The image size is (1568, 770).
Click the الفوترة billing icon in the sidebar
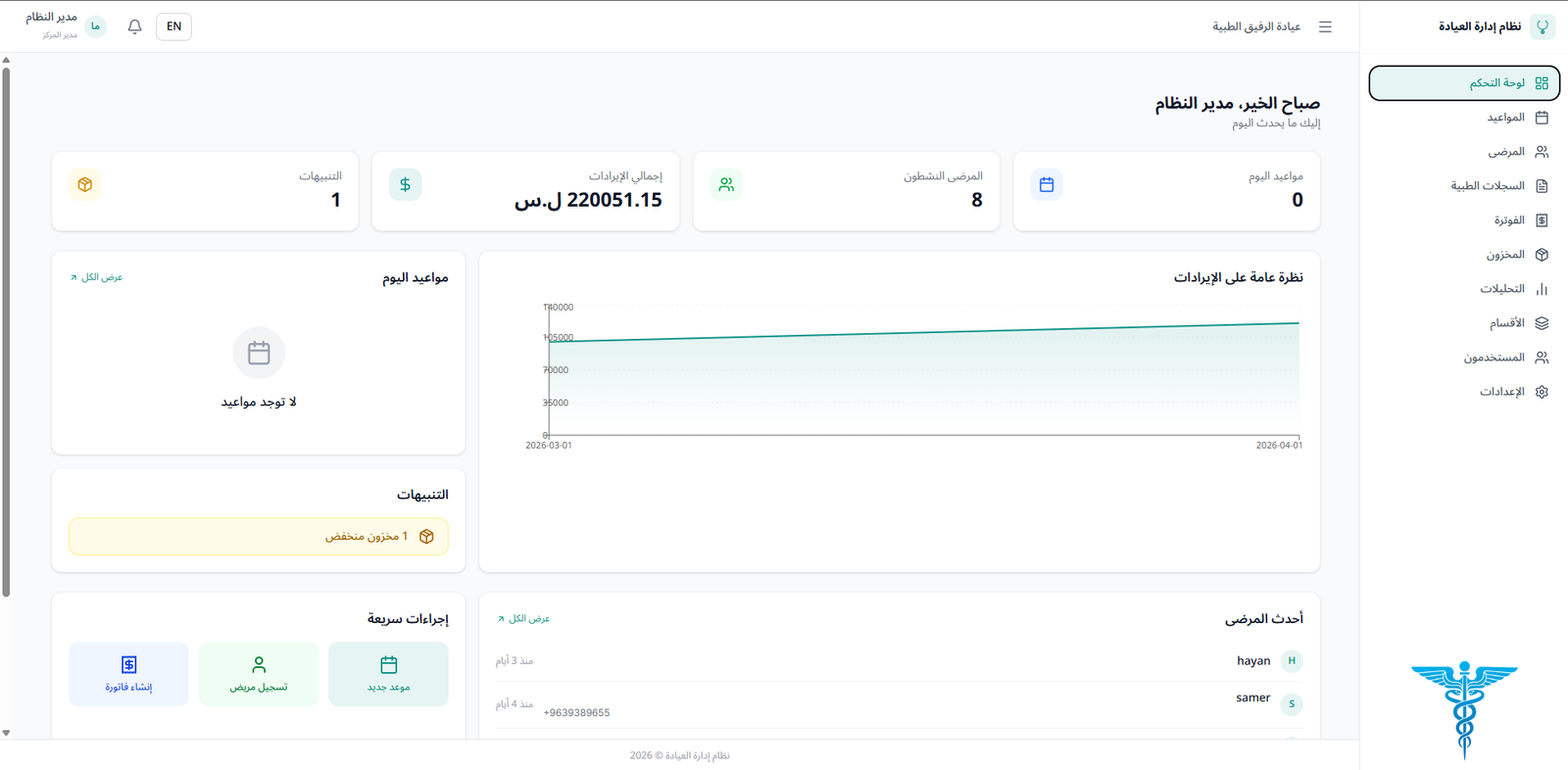1542,220
